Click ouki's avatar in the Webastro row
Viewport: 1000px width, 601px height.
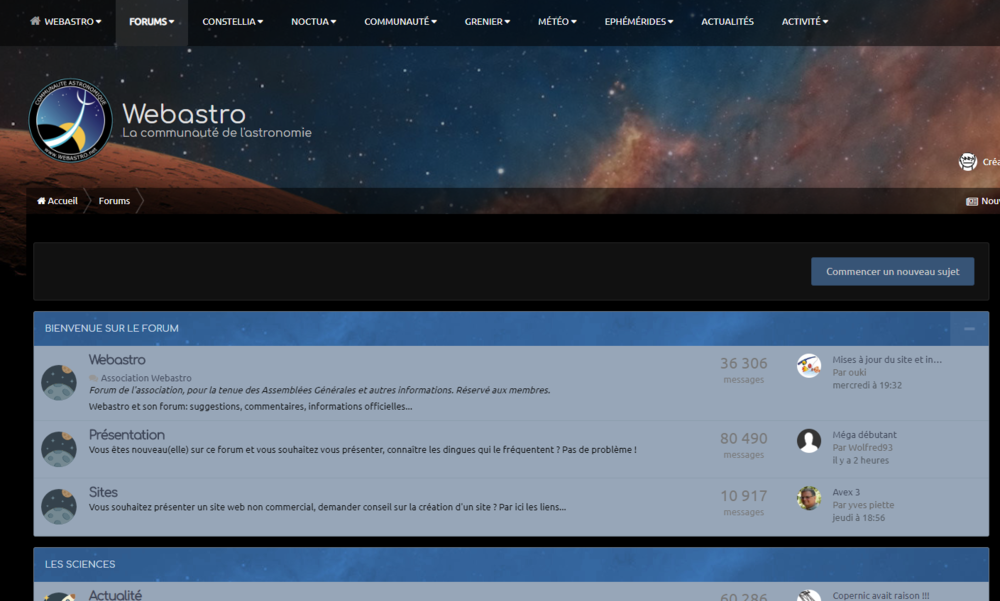click(809, 366)
